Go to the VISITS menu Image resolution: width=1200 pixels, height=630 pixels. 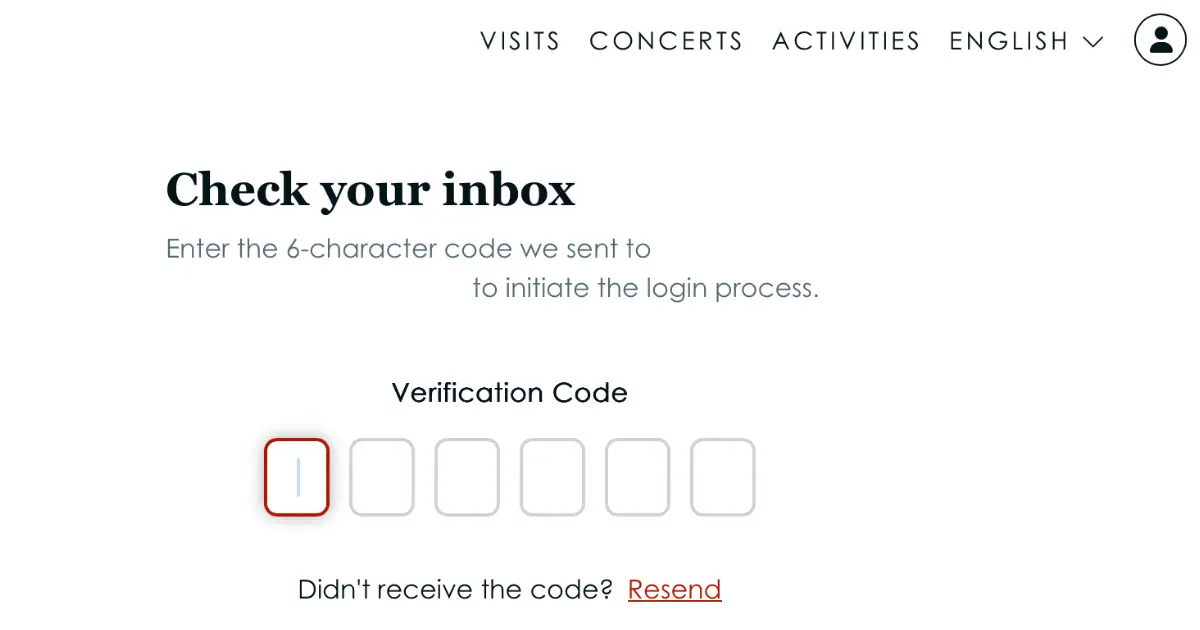coord(520,41)
